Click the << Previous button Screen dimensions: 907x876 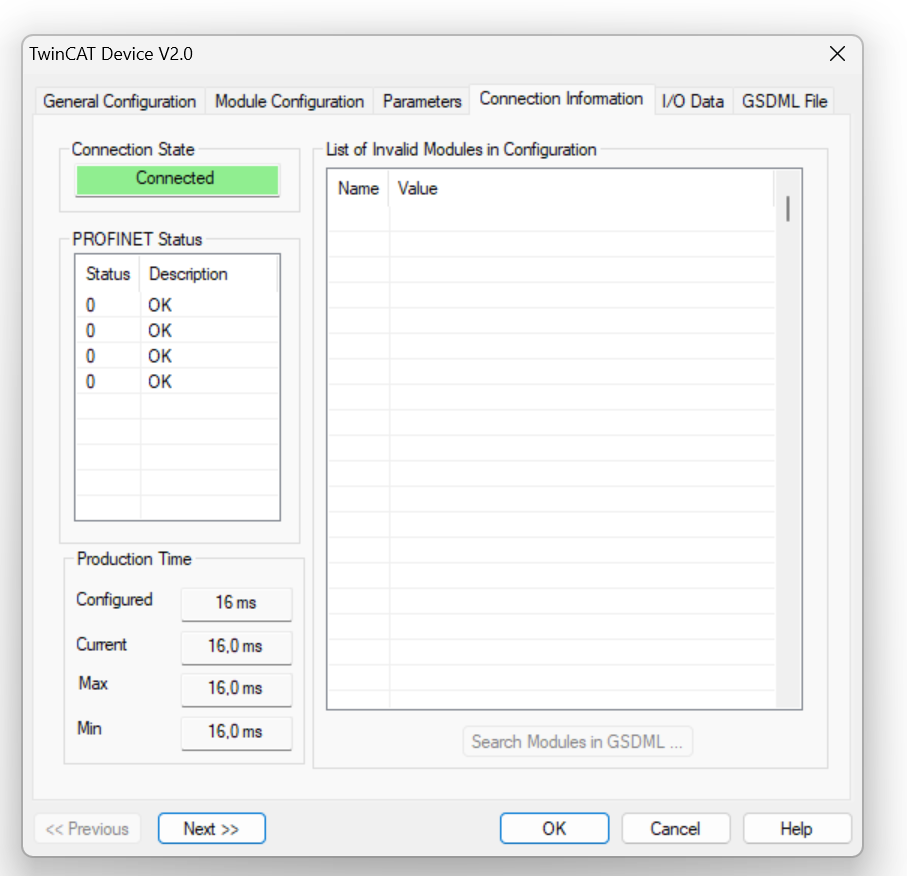click(87, 829)
